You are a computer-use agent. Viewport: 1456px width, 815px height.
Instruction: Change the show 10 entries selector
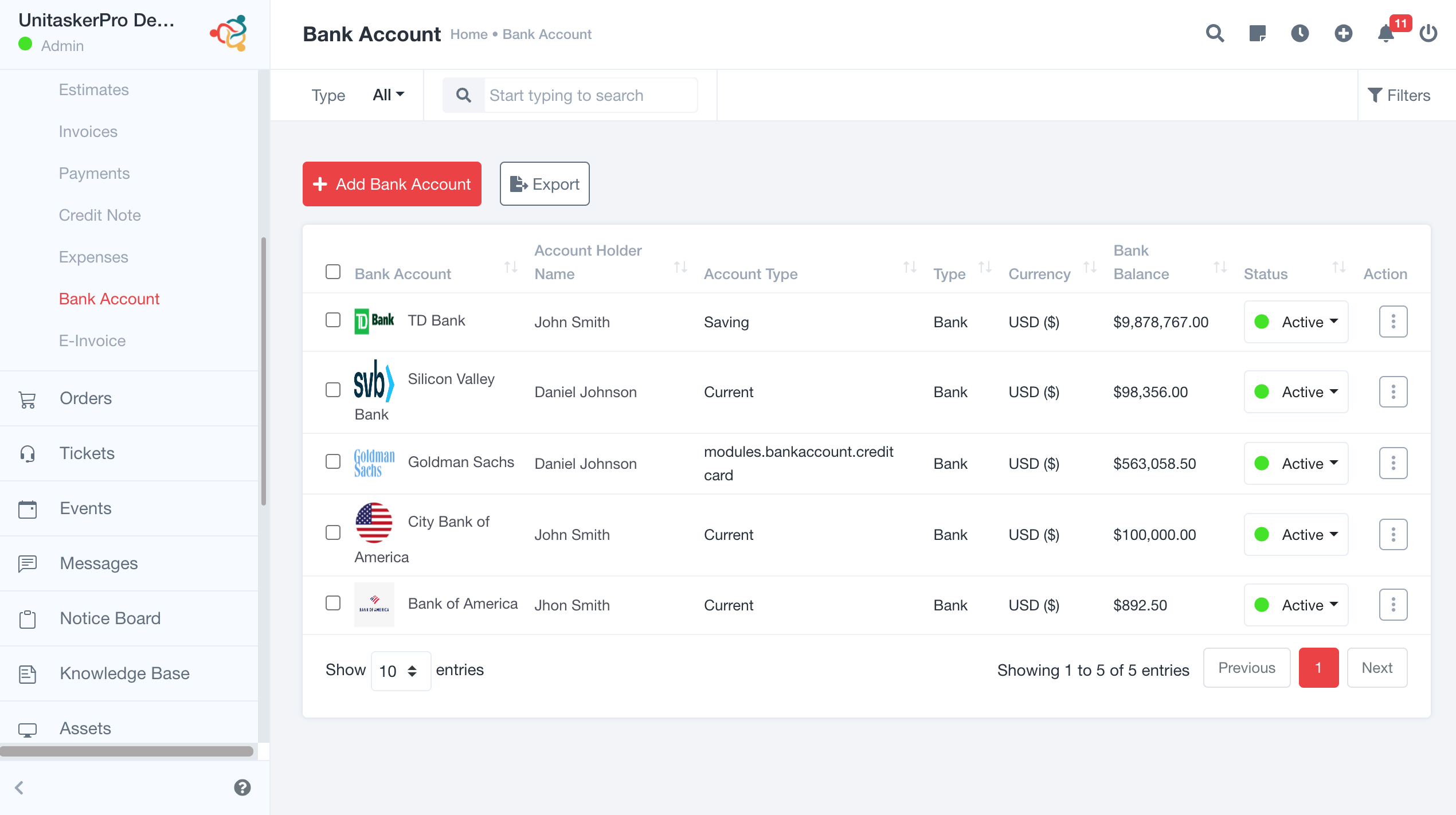point(401,671)
